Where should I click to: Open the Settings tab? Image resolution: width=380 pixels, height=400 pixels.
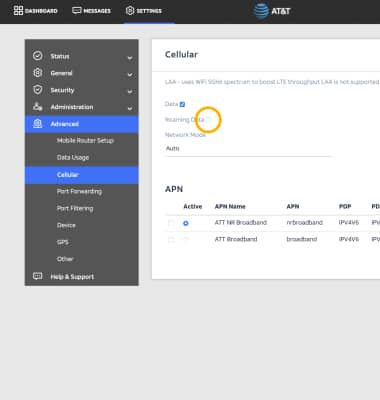tap(144, 11)
